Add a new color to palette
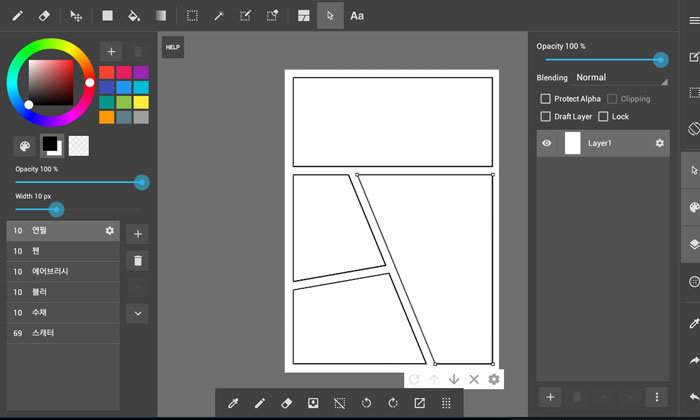700x420 pixels. click(111, 52)
